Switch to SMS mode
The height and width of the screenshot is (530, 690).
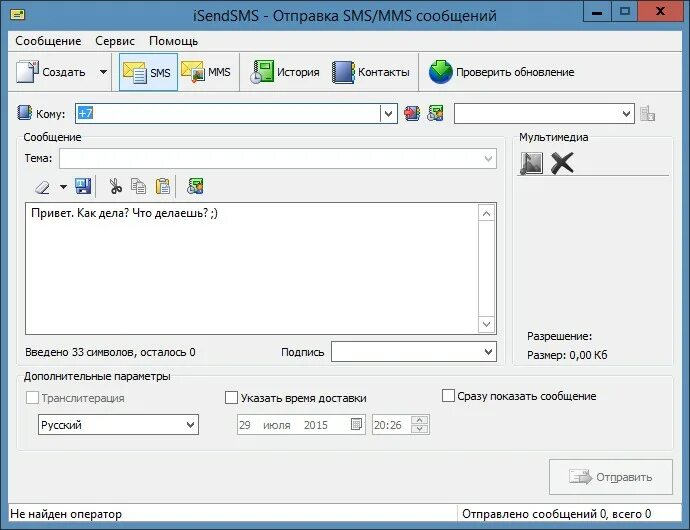148,72
